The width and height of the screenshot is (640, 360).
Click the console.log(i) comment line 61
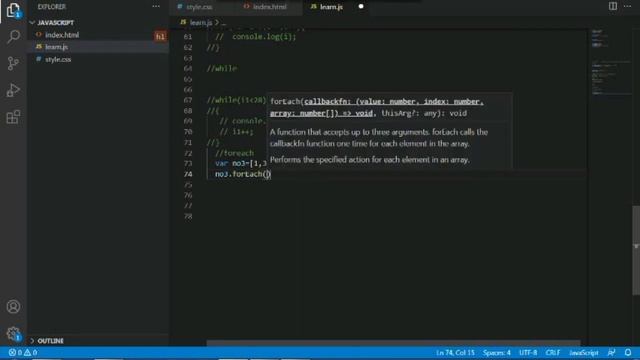tap(256, 37)
